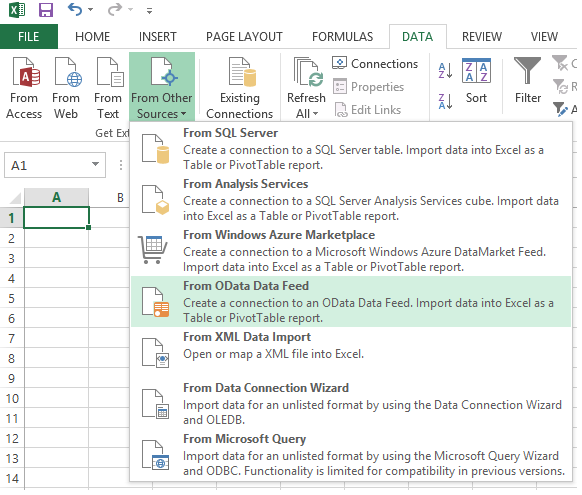Click the Sort A to Z icon
Screen dimensions: 582x495
point(446,71)
